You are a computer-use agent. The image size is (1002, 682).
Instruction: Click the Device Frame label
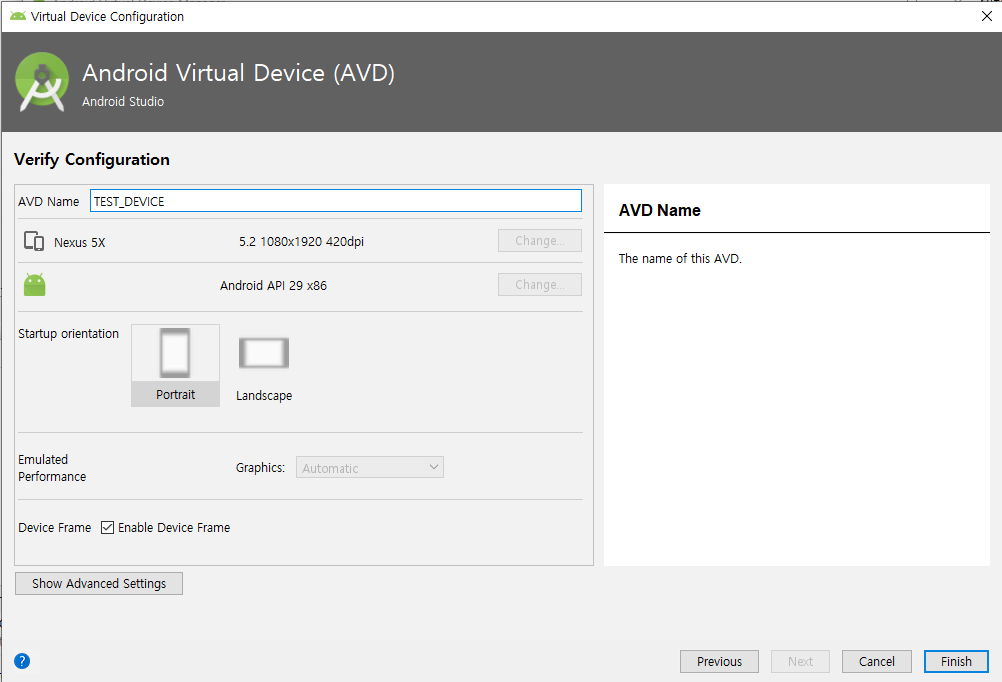pyautogui.click(x=54, y=527)
